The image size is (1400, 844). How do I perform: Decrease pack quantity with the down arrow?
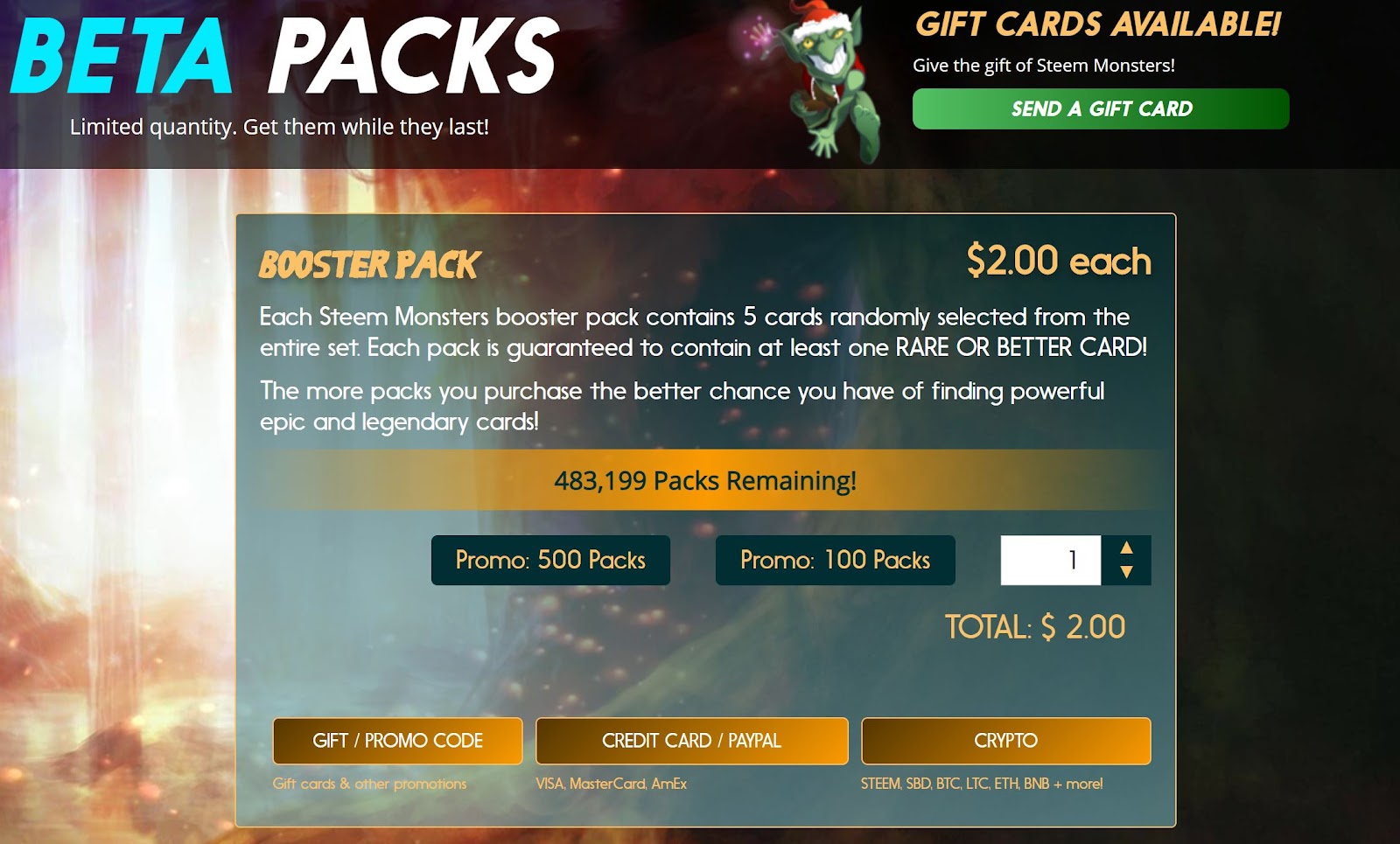click(1126, 572)
